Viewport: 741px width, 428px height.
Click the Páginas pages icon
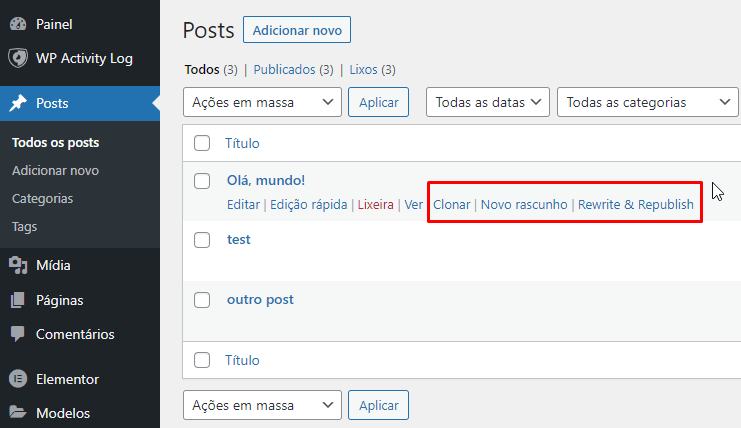[x=18, y=300]
